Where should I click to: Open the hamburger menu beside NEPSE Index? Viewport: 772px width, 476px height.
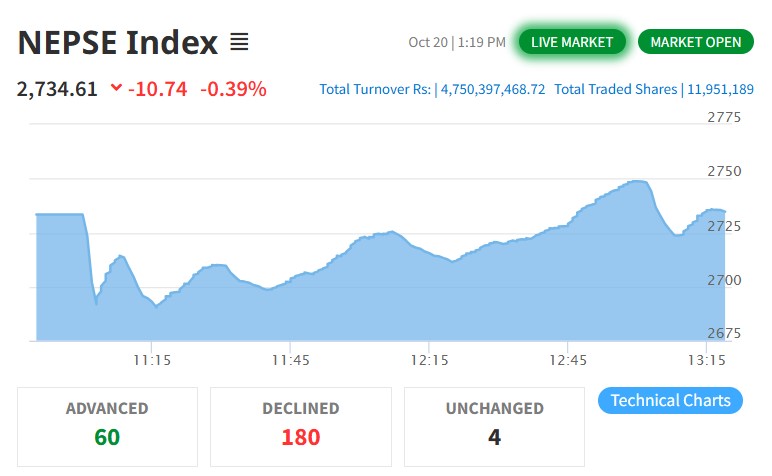point(239,42)
